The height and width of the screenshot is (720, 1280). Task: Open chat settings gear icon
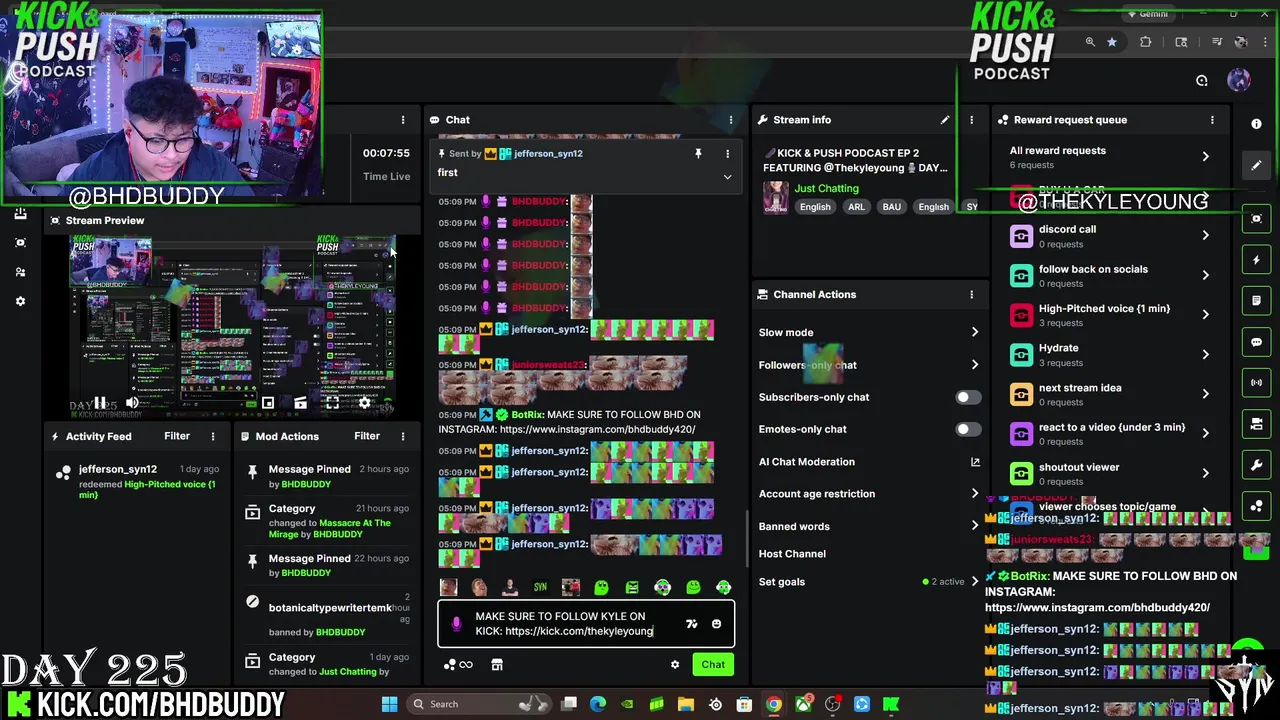click(675, 665)
